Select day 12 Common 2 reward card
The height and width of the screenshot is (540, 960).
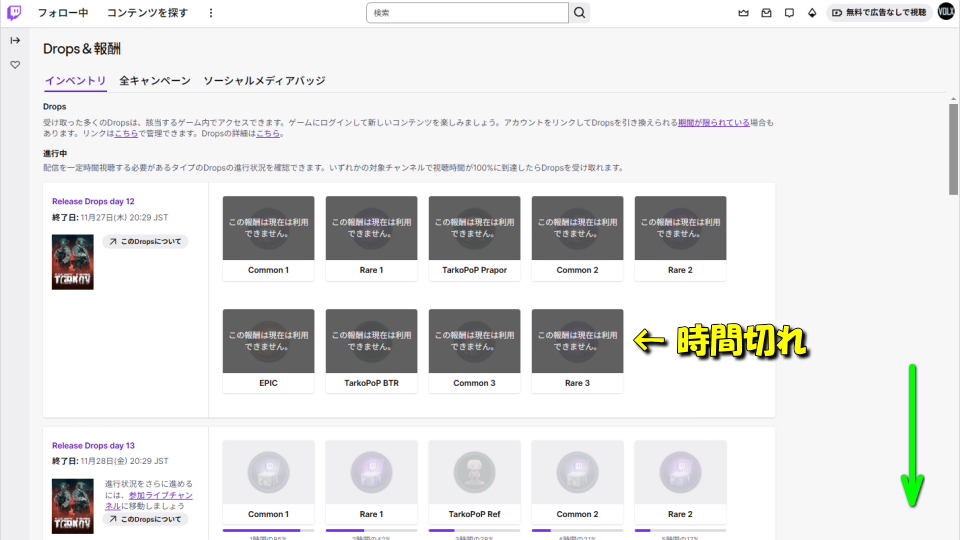tap(577, 239)
